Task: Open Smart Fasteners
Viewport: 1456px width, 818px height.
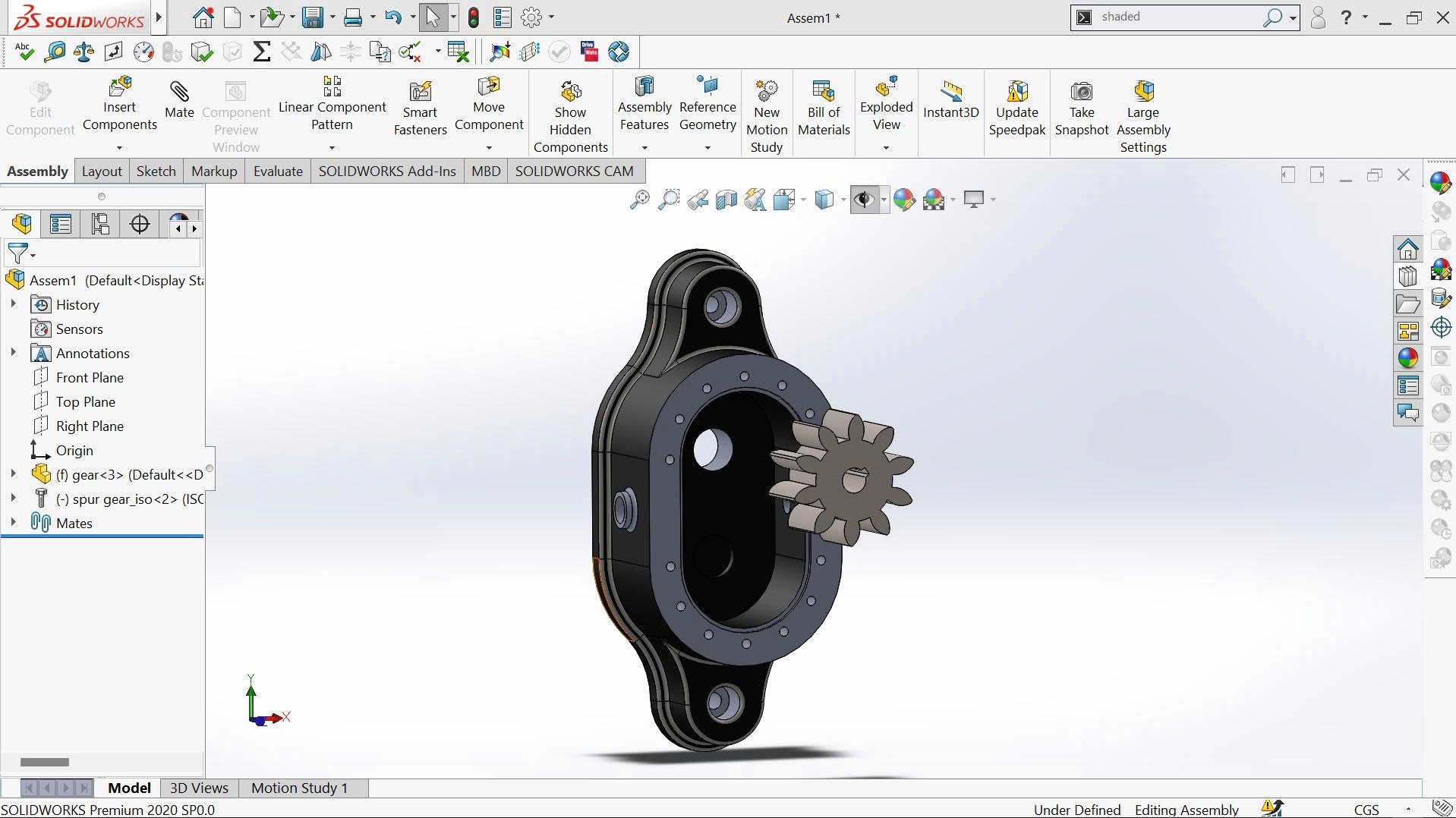Action: (x=420, y=106)
